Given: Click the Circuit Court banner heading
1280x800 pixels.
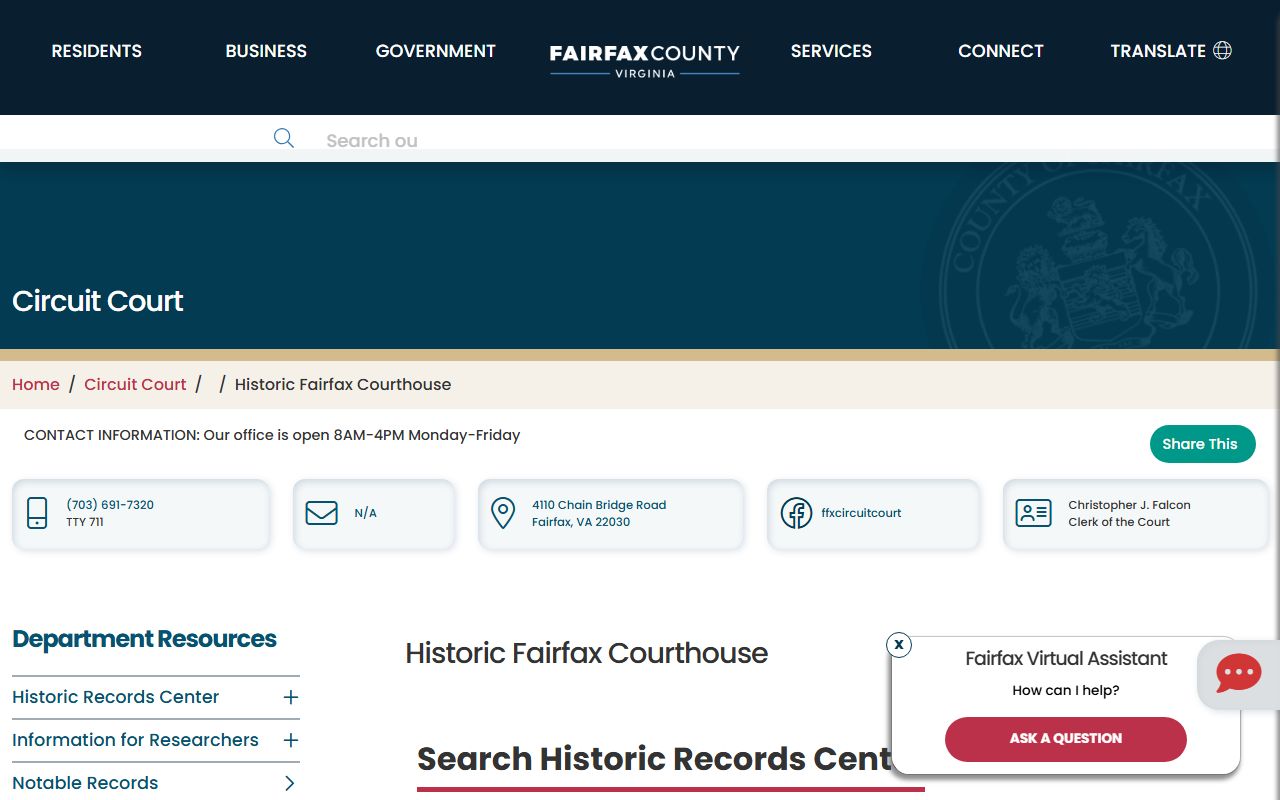Looking at the screenshot, I should click(98, 301).
